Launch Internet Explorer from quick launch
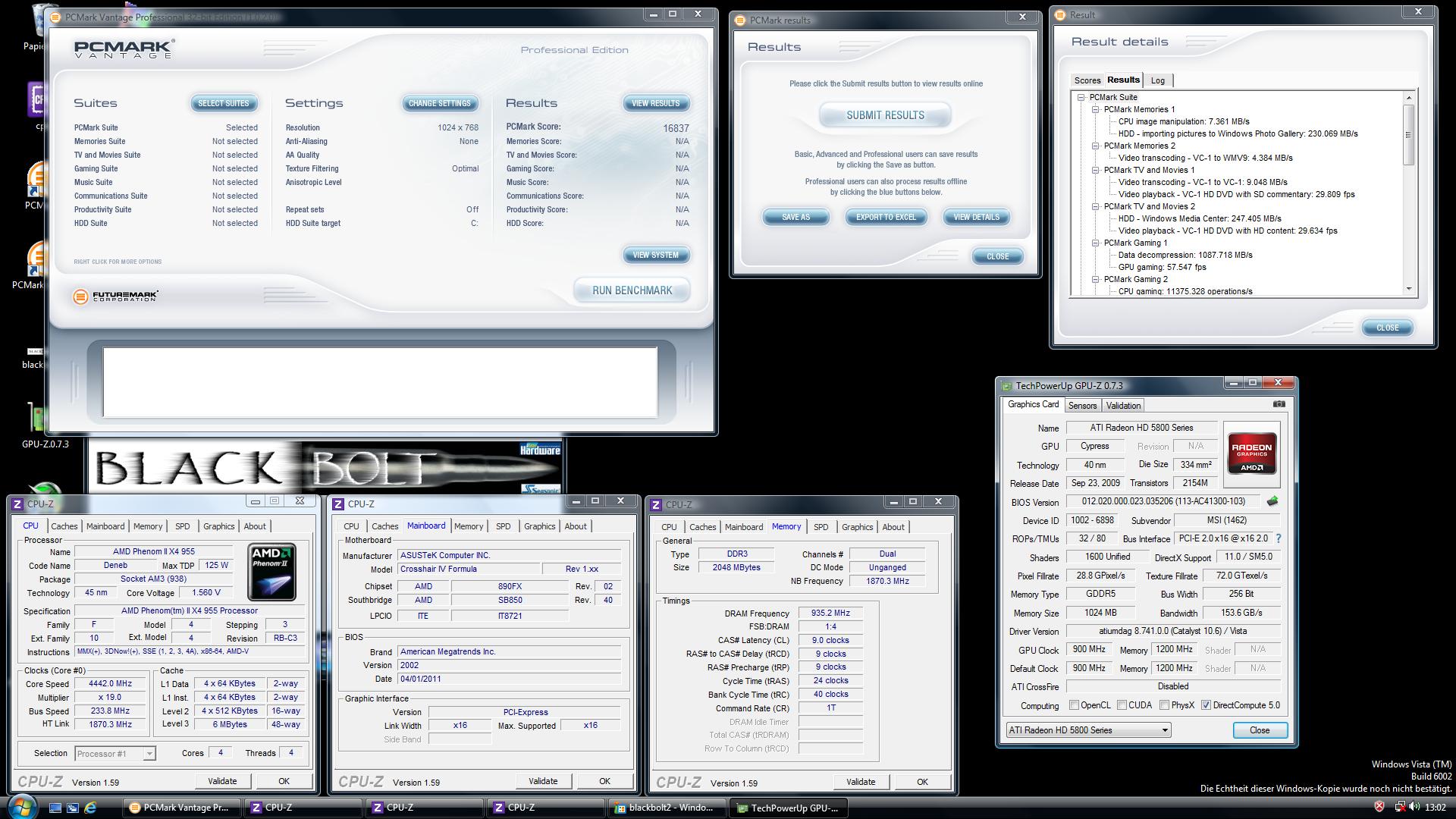Image resolution: width=1456 pixels, height=819 pixels. click(90, 808)
